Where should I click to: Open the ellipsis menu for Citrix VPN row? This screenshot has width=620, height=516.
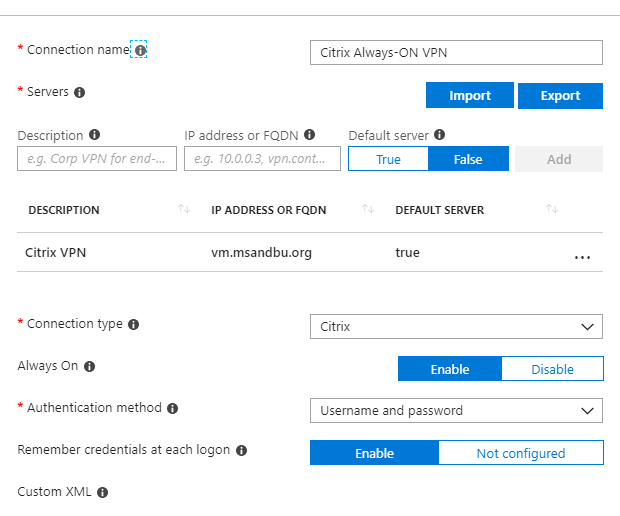[582, 257]
